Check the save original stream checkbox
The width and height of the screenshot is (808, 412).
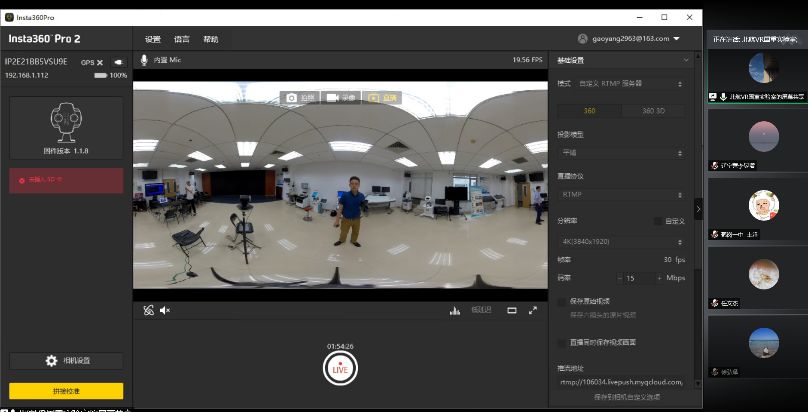tap(561, 300)
